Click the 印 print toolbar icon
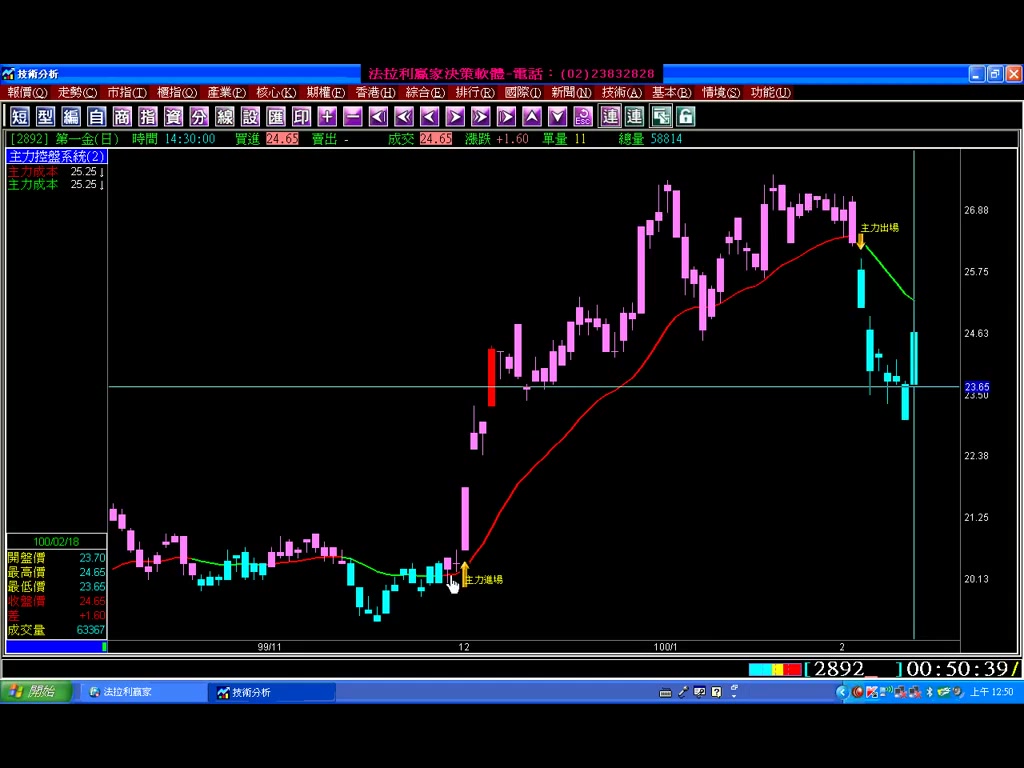 pos(301,117)
